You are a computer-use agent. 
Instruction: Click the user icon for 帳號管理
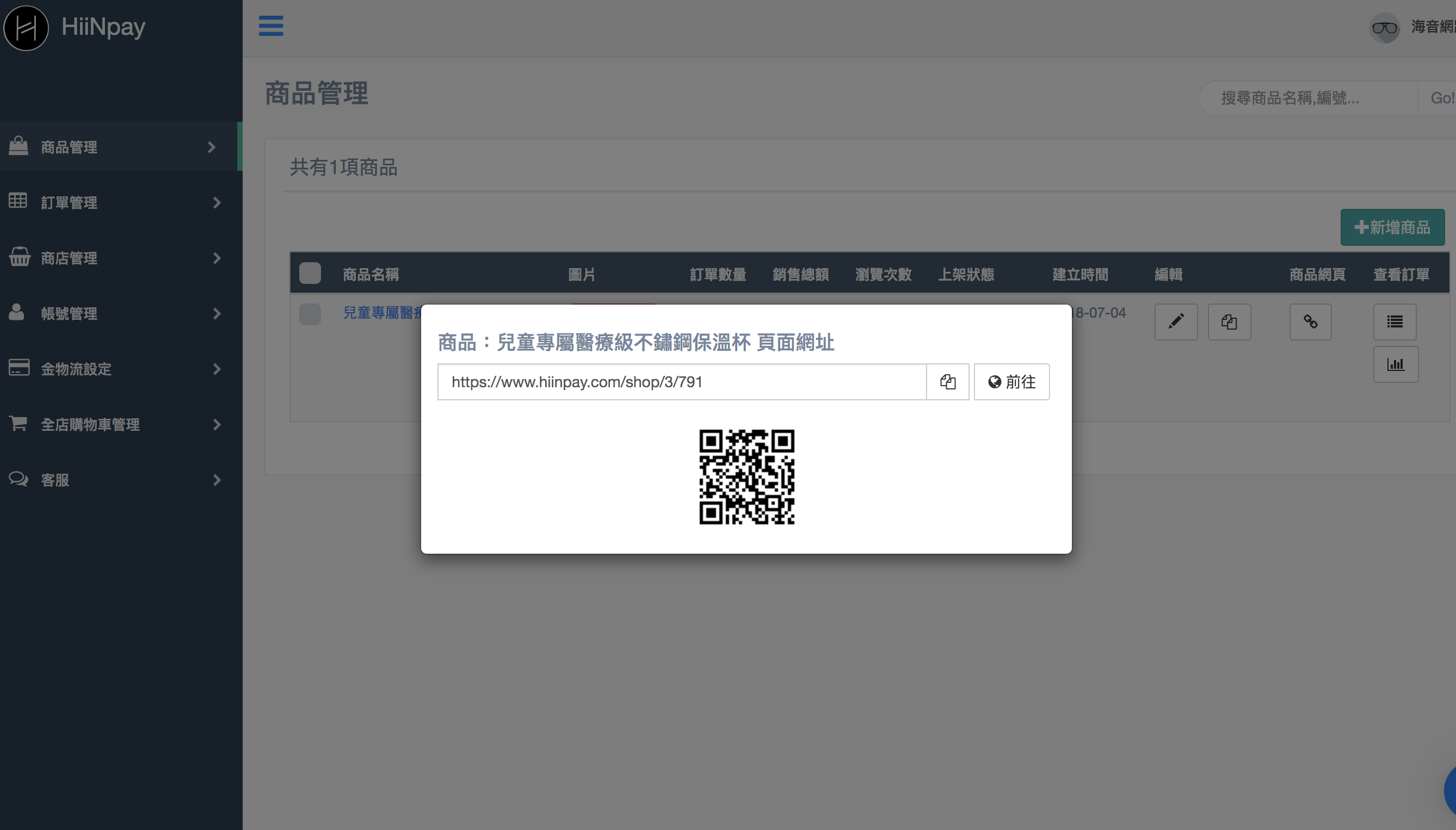pyautogui.click(x=16, y=312)
